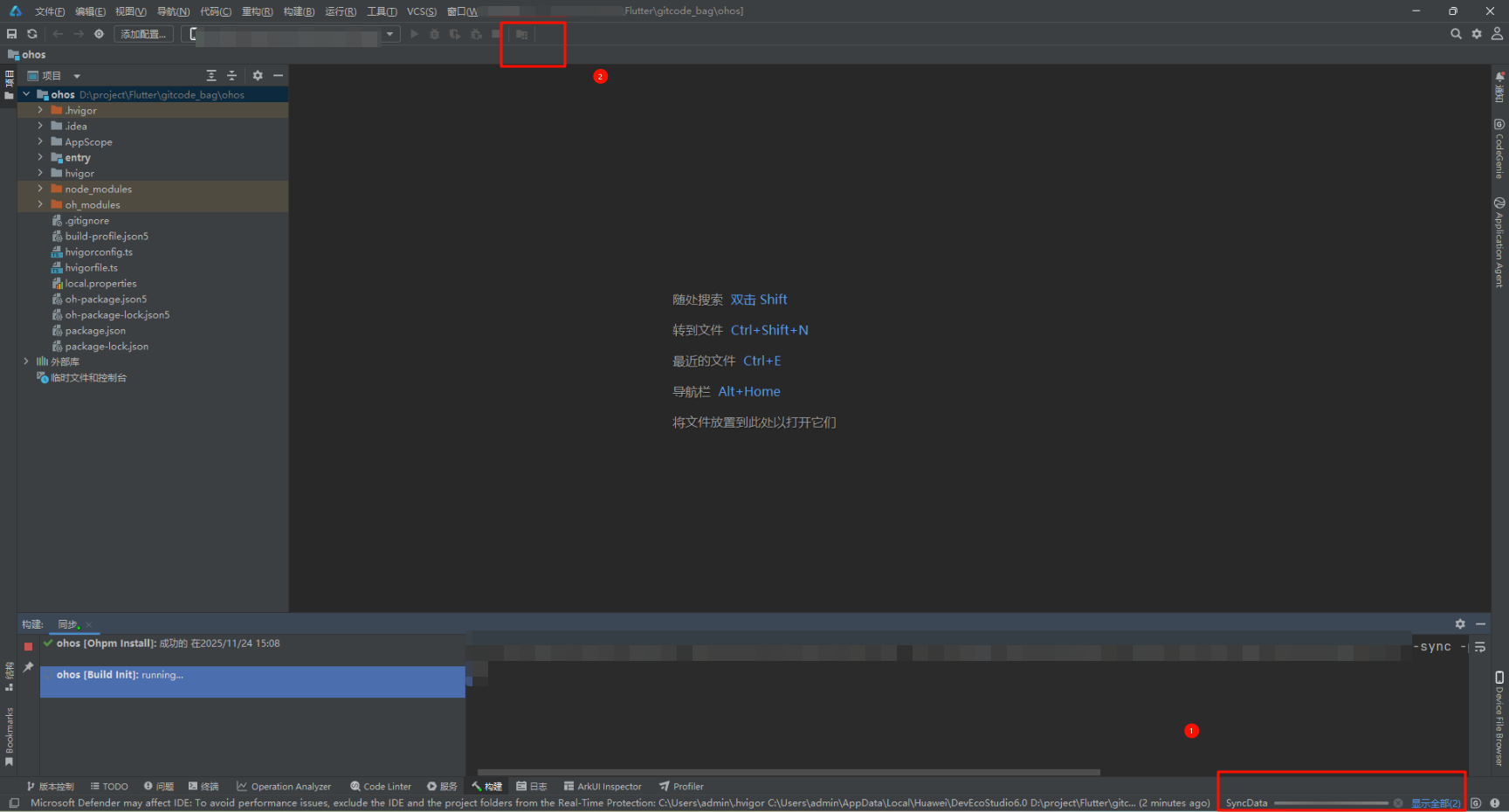Open the project structure folder icon

tap(521, 34)
